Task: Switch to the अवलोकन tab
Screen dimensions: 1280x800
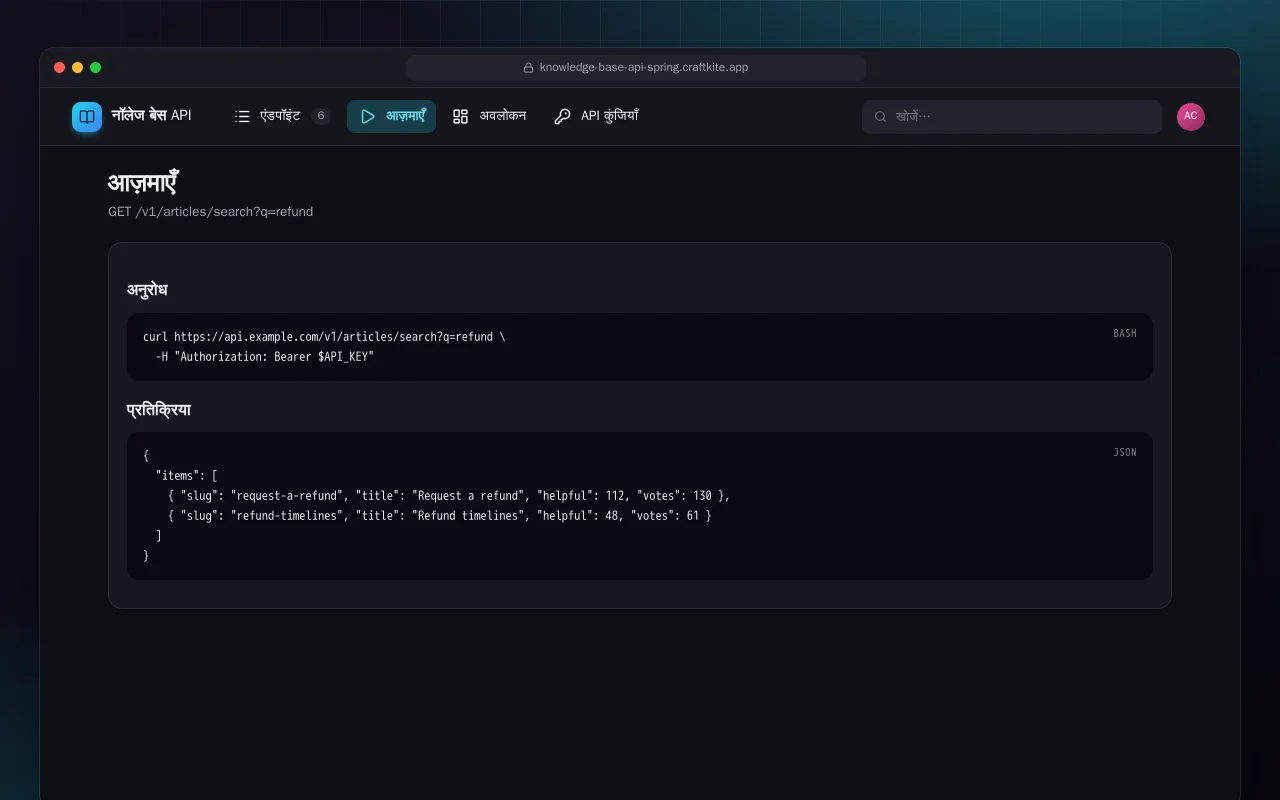Action: tap(489, 116)
